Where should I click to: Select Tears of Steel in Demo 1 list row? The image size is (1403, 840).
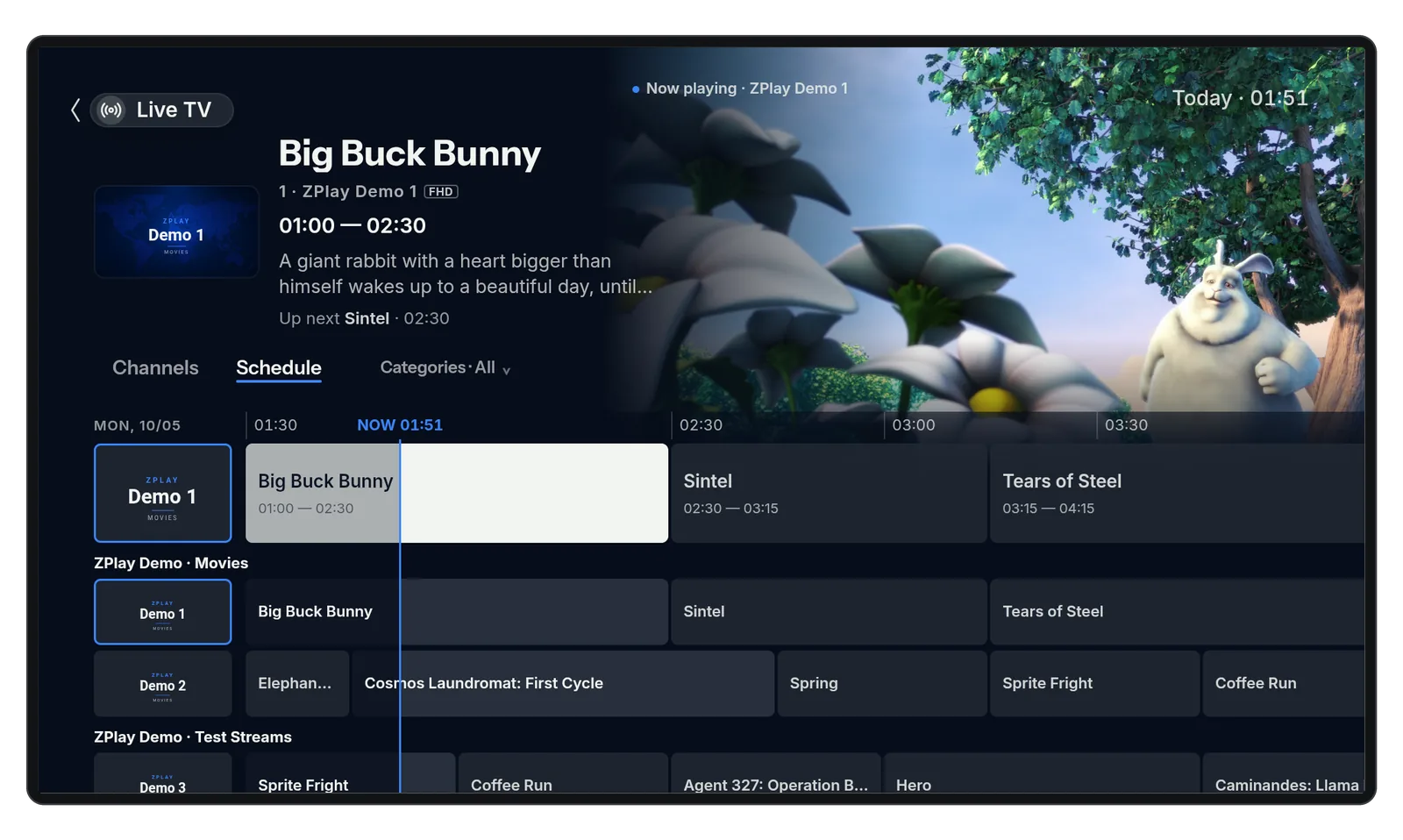(x=1178, y=612)
